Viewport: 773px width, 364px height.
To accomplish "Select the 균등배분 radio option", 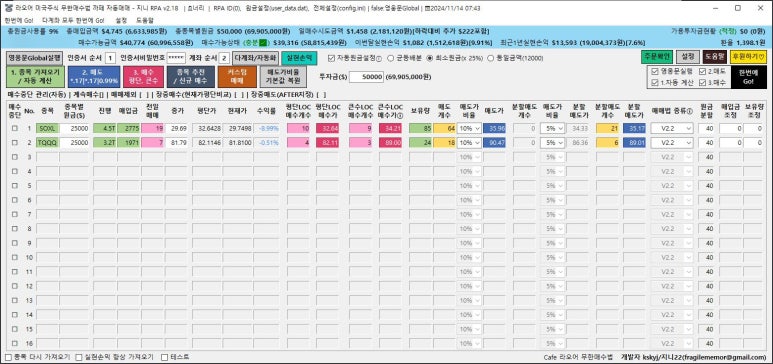I will coord(391,58).
